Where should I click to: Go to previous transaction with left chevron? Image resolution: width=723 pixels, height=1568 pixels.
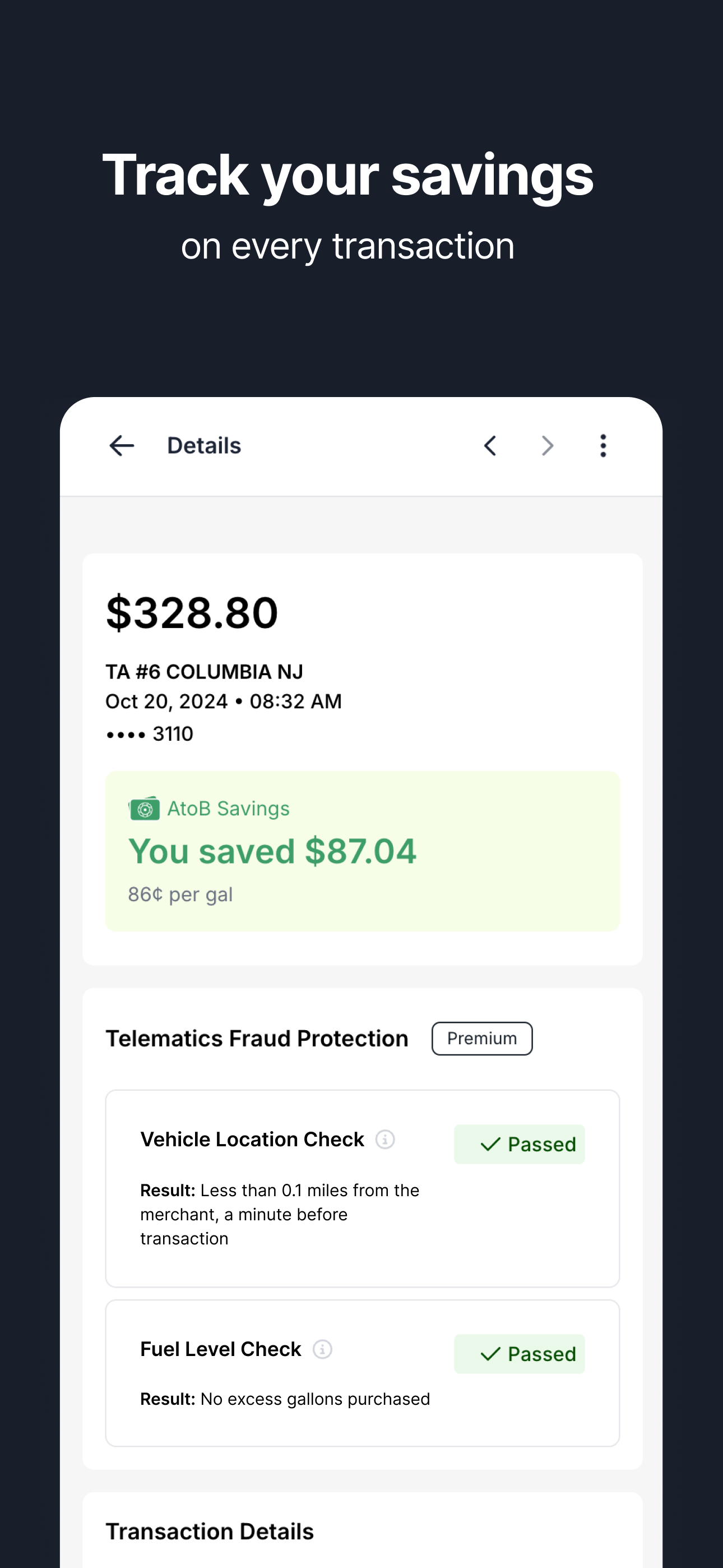point(490,446)
